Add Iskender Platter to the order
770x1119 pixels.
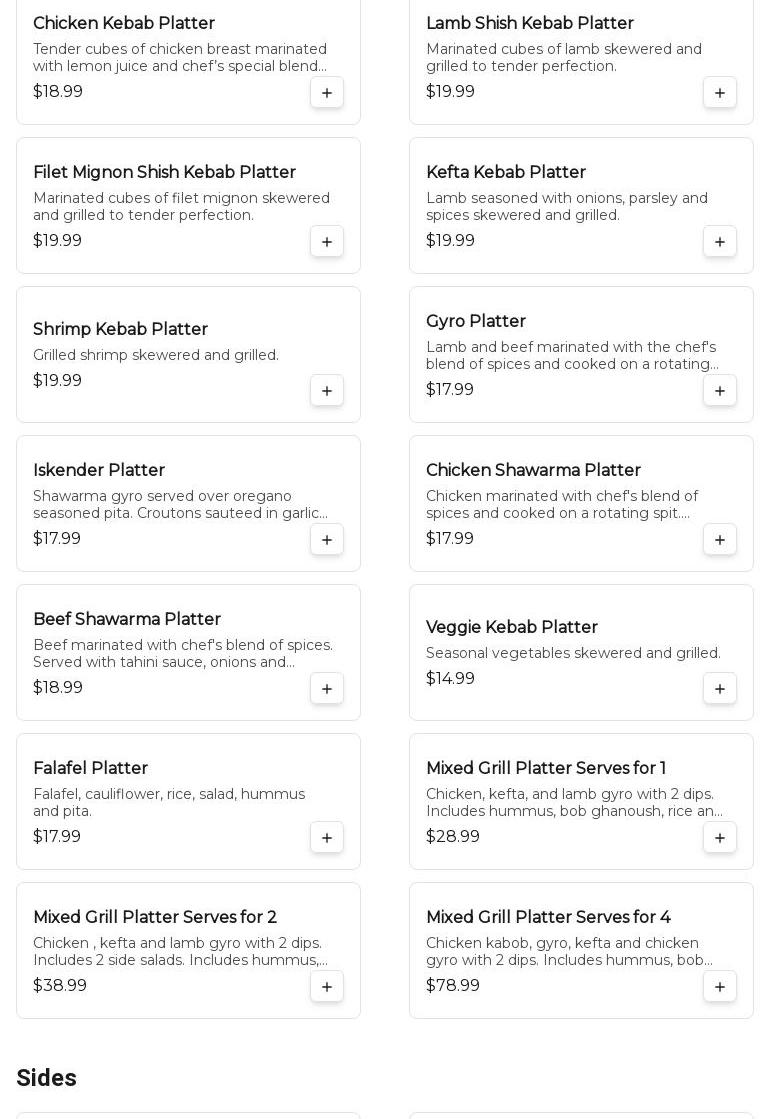[327, 540]
